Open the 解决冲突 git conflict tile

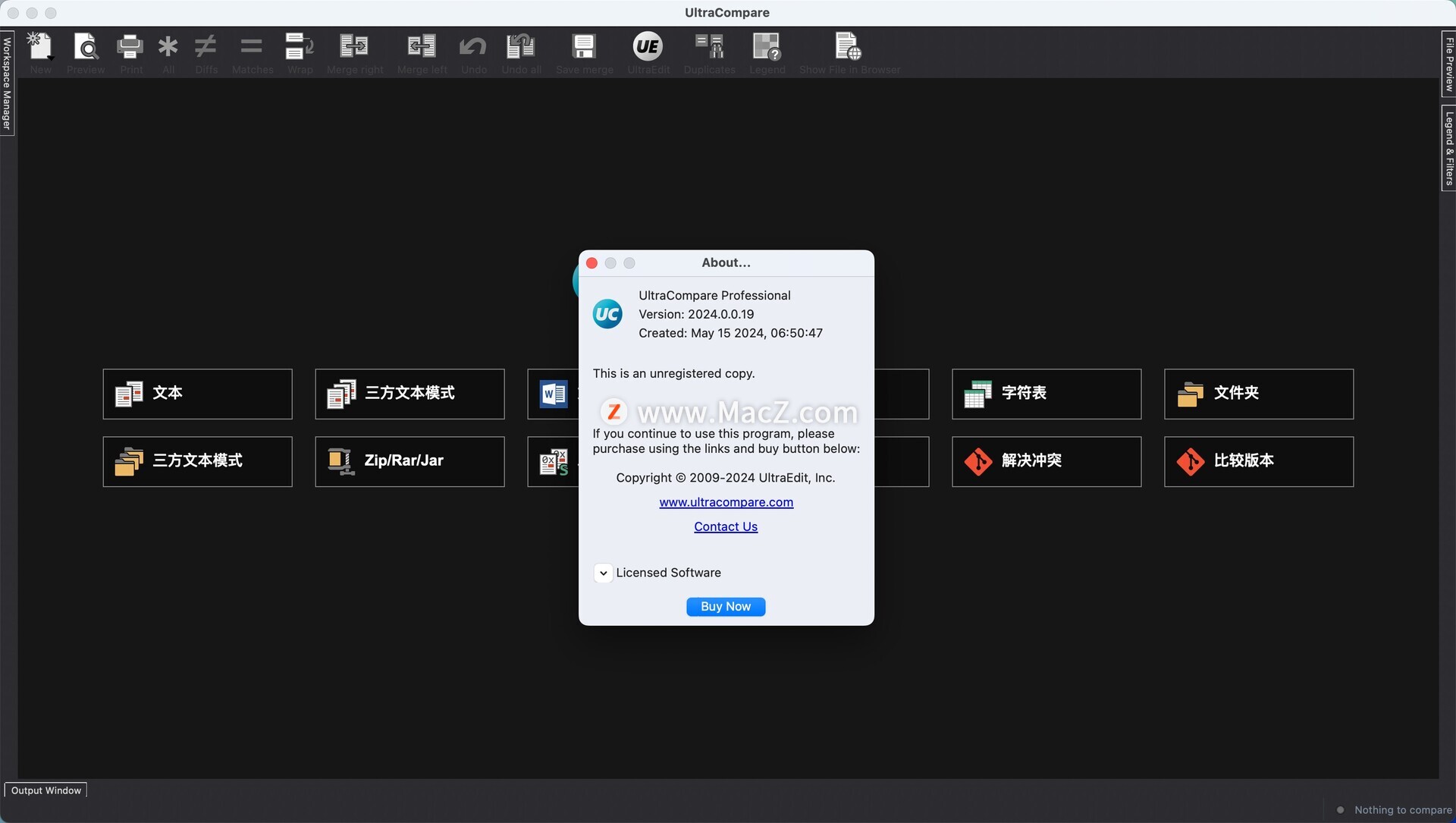(1046, 461)
